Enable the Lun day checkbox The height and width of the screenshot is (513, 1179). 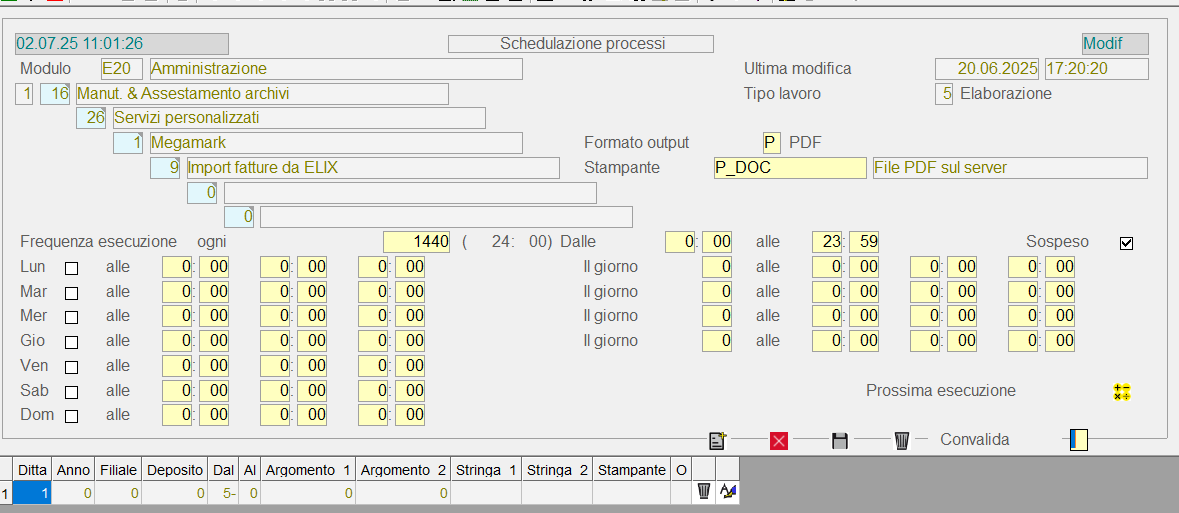[71, 268]
